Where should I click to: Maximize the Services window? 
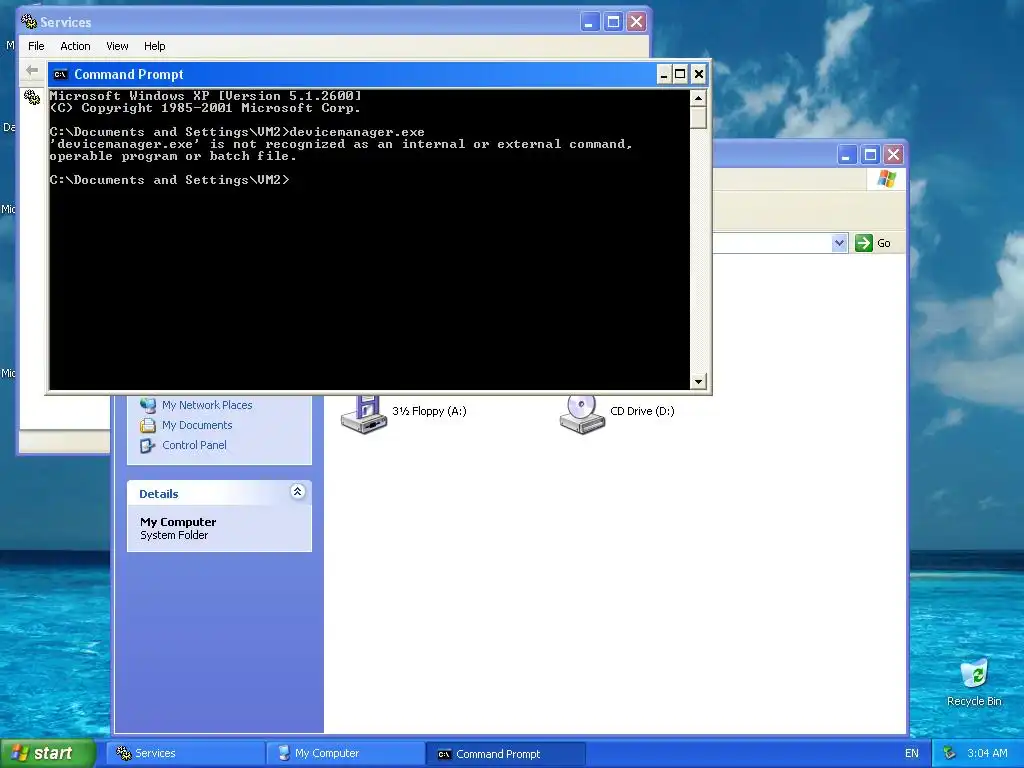(613, 22)
